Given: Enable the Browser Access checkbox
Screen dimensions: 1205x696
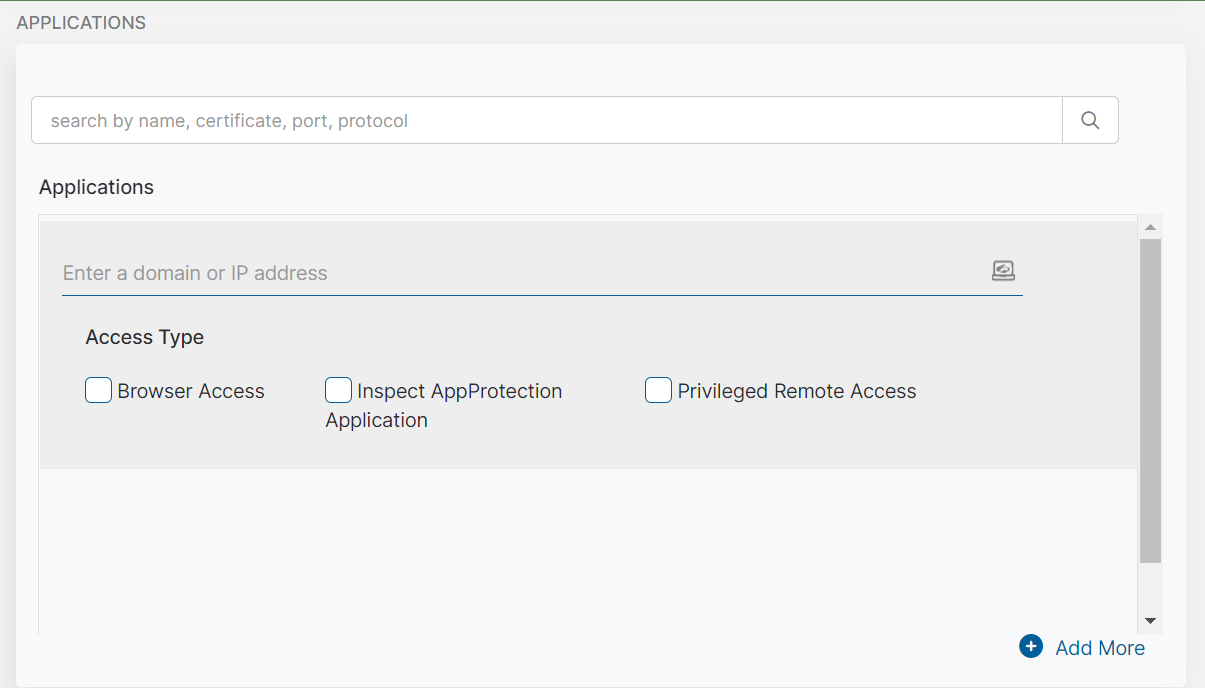Looking at the screenshot, I should coord(98,390).
